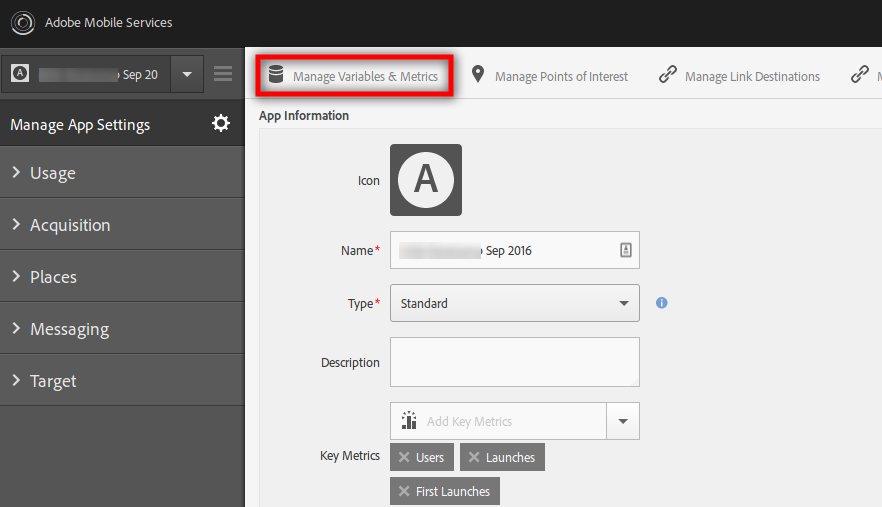
Task: Open Manage Variables & Metrics tab
Action: coord(354,76)
